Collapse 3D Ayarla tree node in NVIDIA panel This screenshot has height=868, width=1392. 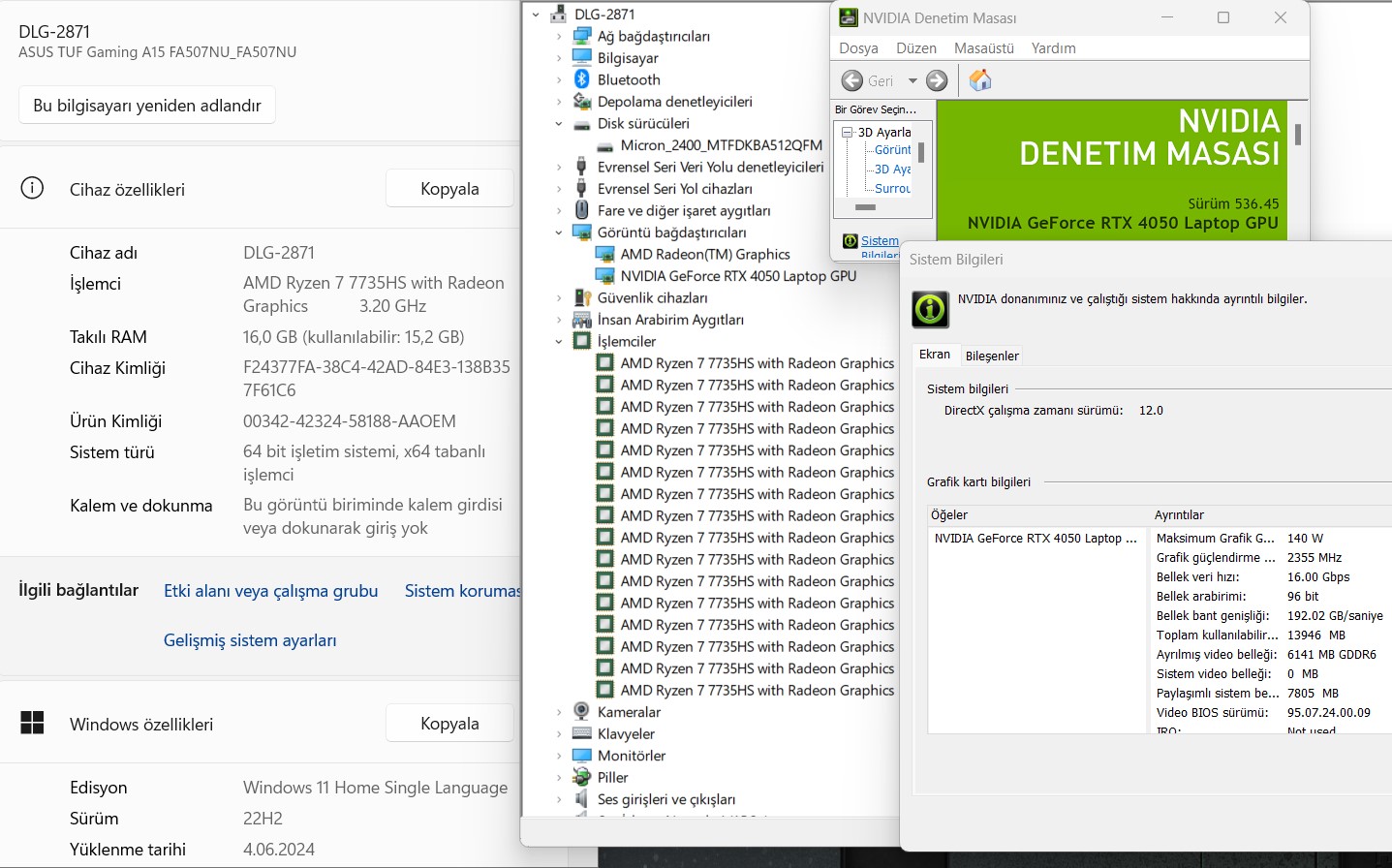coord(847,132)
